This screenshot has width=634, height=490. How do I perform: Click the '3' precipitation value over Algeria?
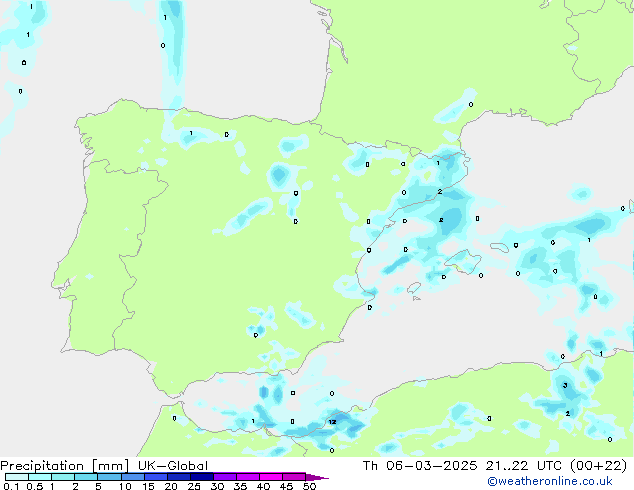tap(565, 385)
